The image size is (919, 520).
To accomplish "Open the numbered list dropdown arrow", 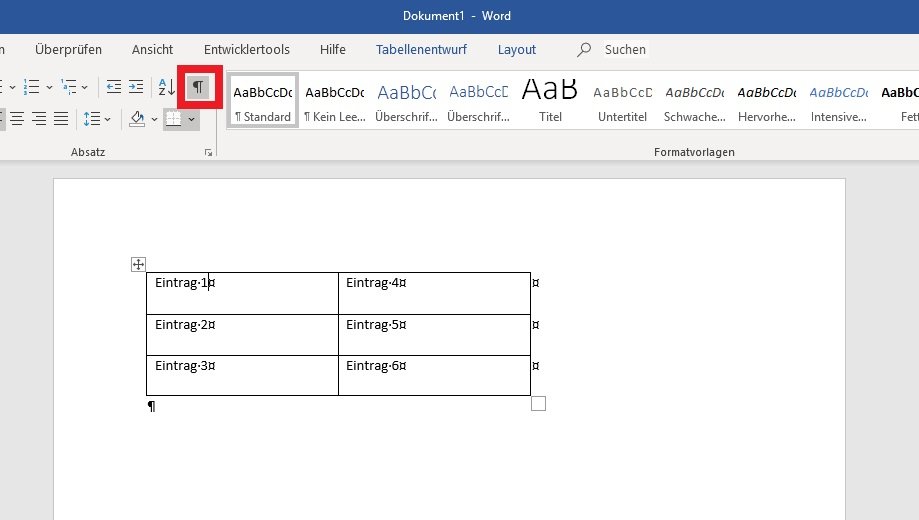I will (x=49, y=87).
